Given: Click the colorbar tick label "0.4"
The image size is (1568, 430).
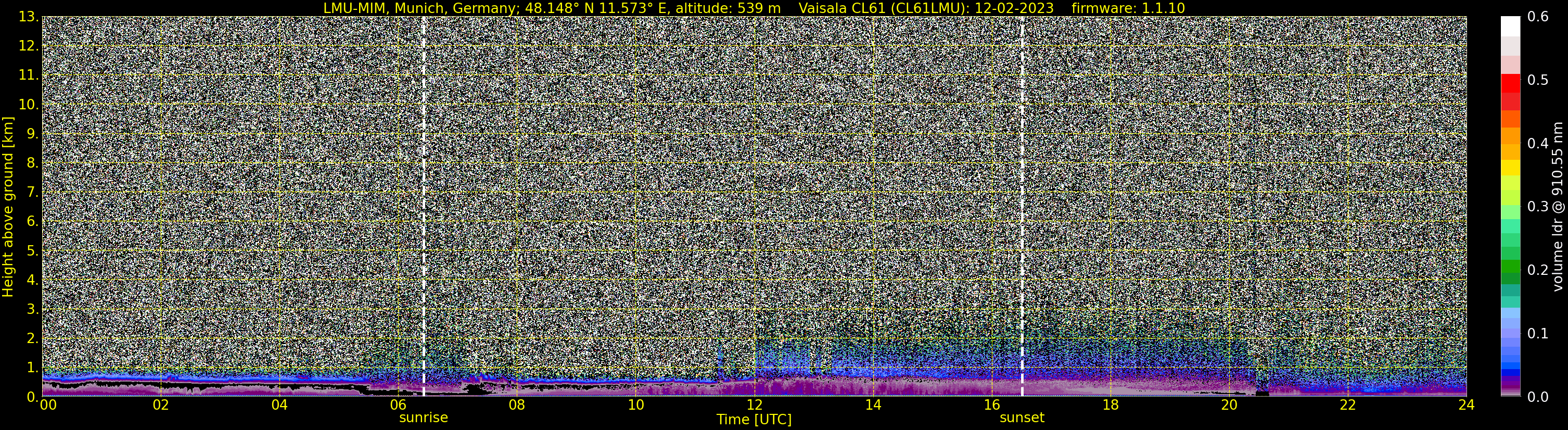Looking at the screenshot, I should (1538, 144).
